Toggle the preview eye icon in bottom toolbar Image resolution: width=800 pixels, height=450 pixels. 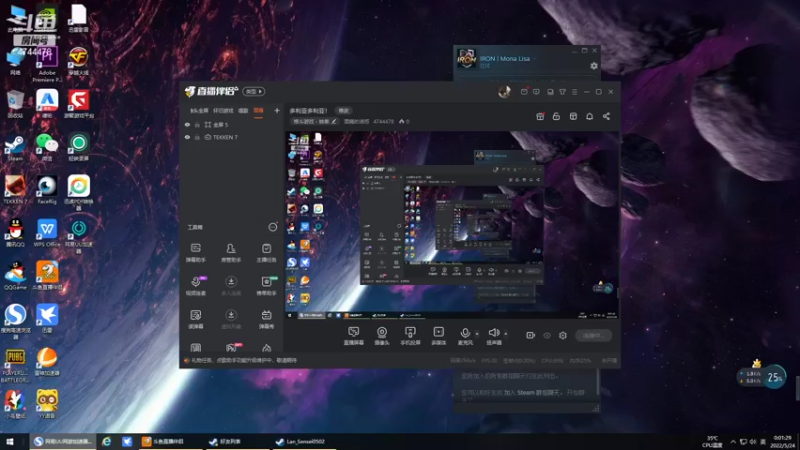tap(547, 335)
